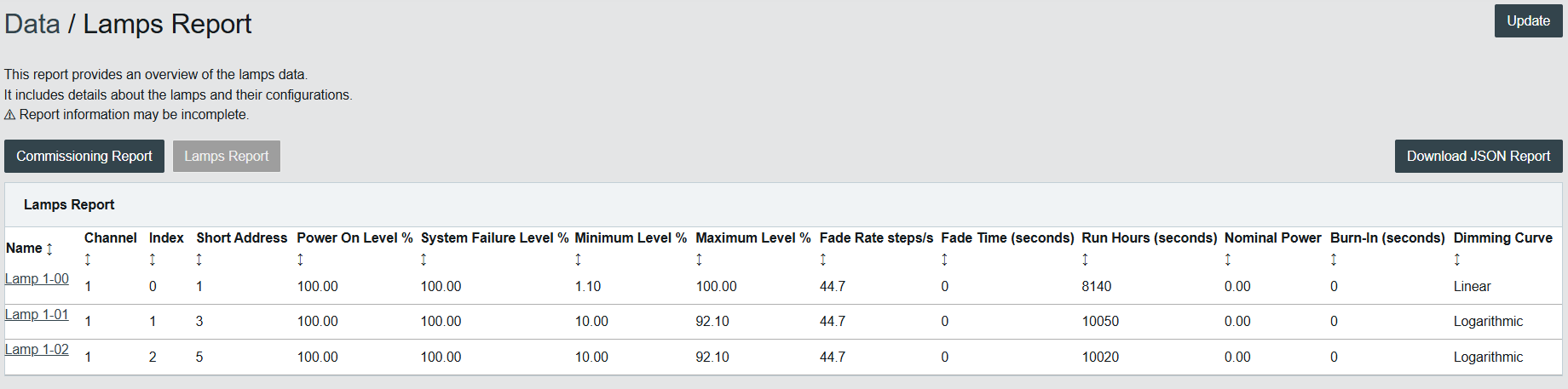Open the Lamp 1-02 link
This screenshot has width=1568, height=389.
coord(37,350)
